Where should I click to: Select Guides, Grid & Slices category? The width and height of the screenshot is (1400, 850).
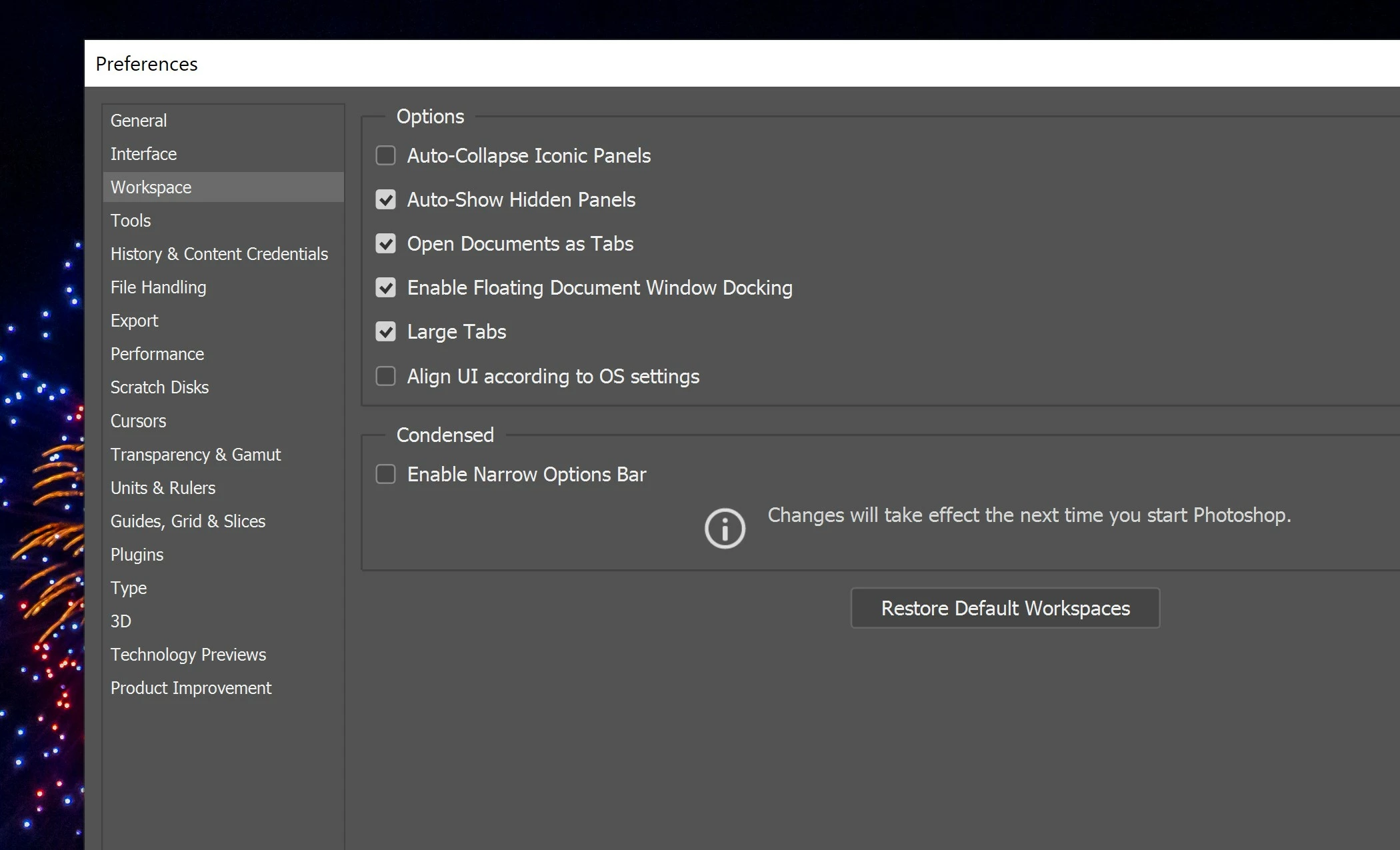[x=187, y=521]
